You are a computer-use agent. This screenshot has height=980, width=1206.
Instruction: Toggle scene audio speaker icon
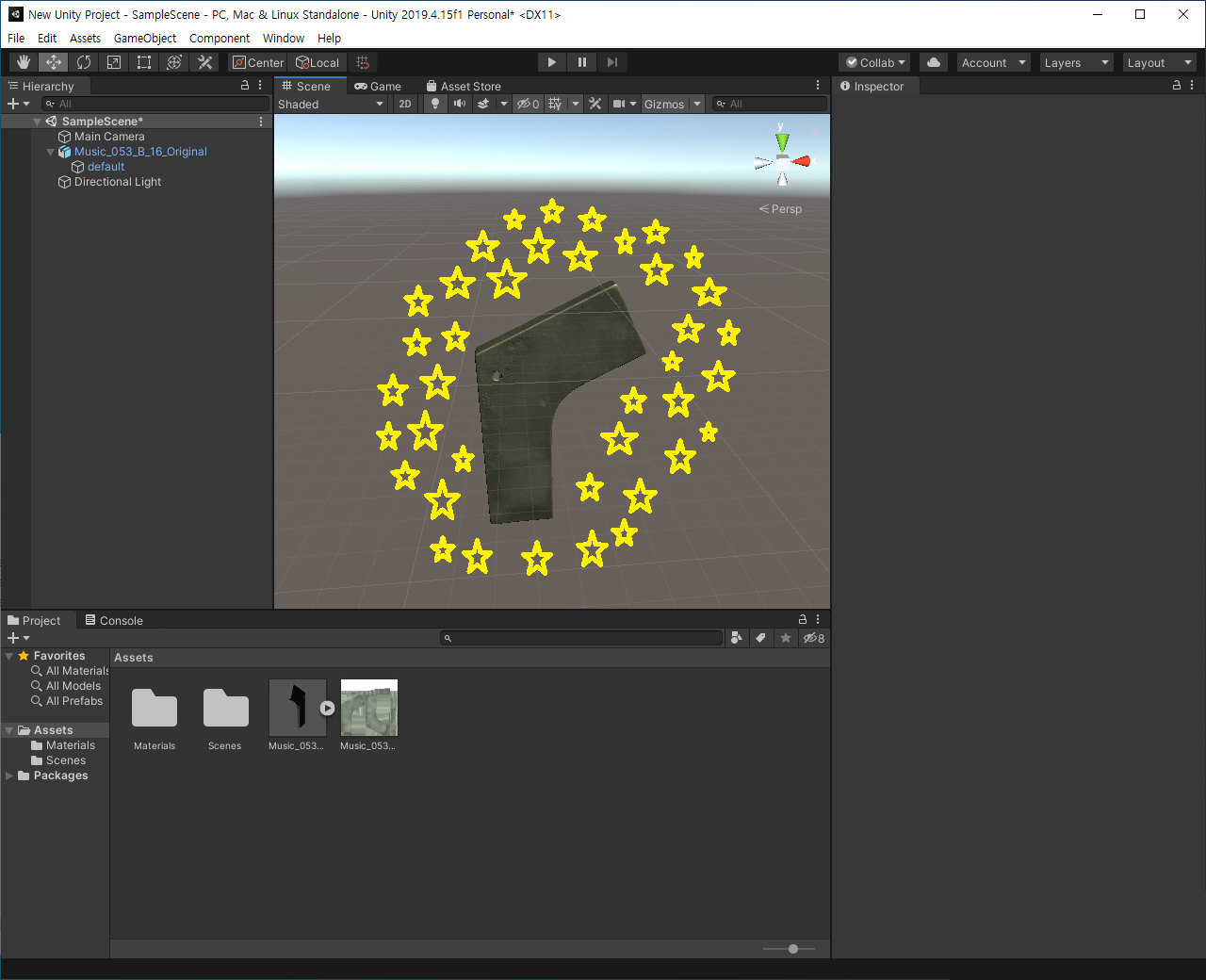459,104
